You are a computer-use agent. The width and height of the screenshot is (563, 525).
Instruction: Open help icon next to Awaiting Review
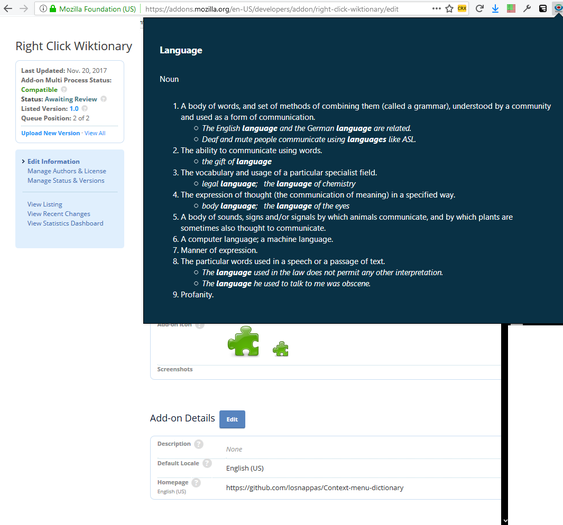(103, 99)
